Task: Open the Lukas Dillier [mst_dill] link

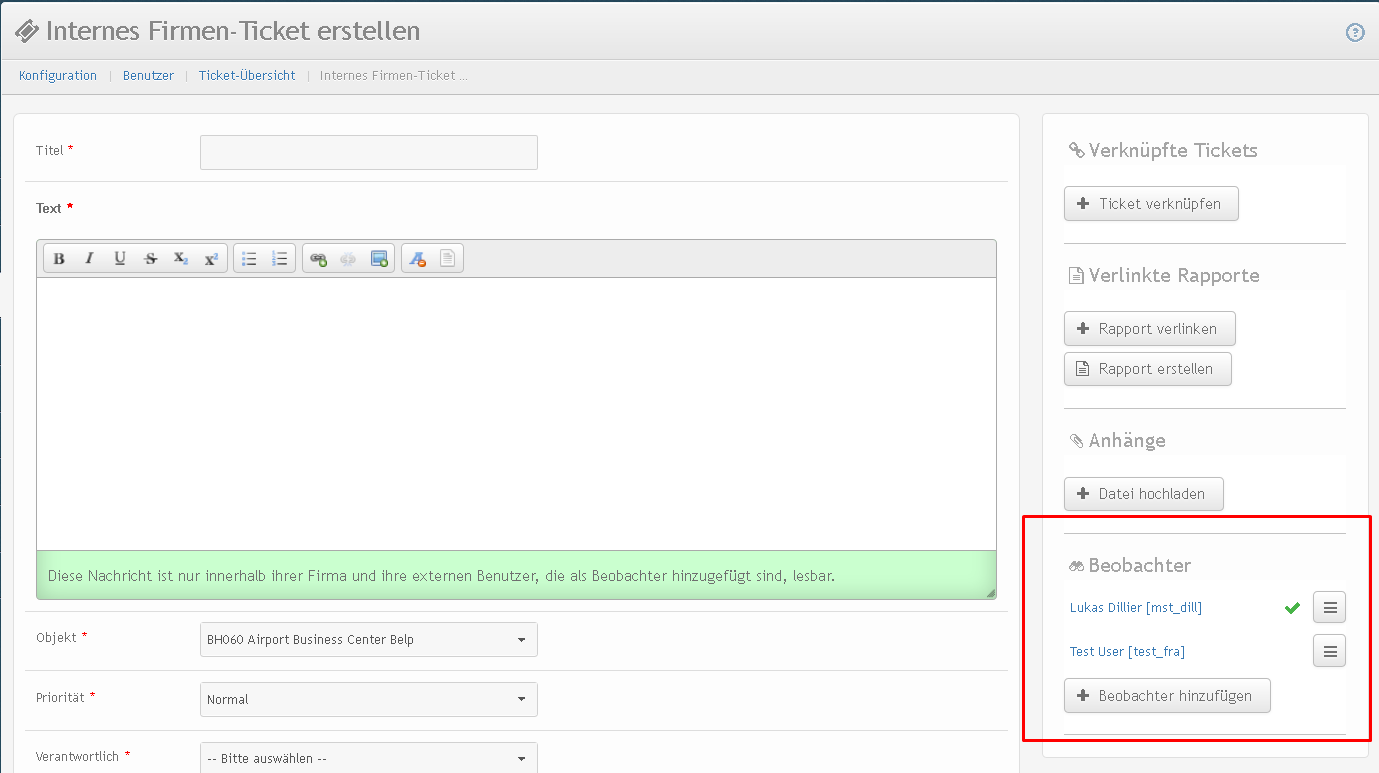Action: pyautogui.click(x=1136, y=608)
